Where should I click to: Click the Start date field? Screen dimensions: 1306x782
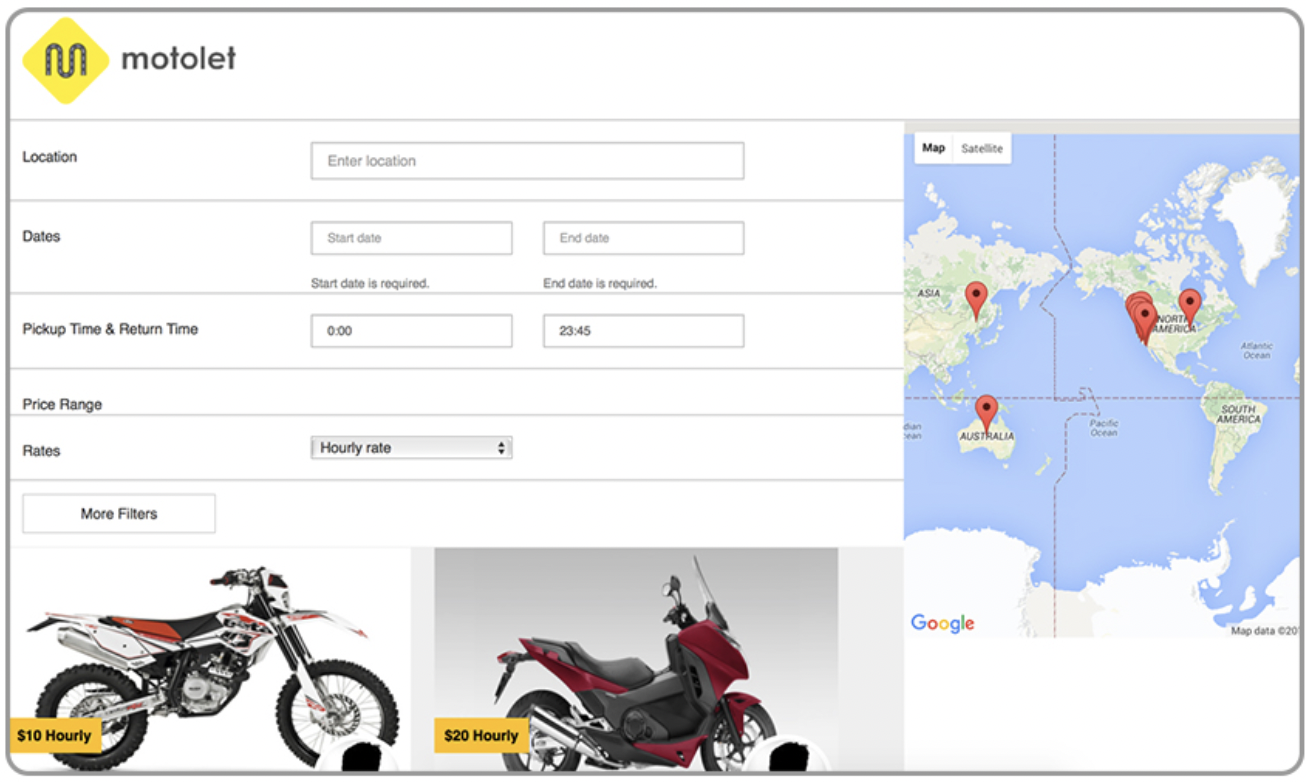[x=411, y=238]
